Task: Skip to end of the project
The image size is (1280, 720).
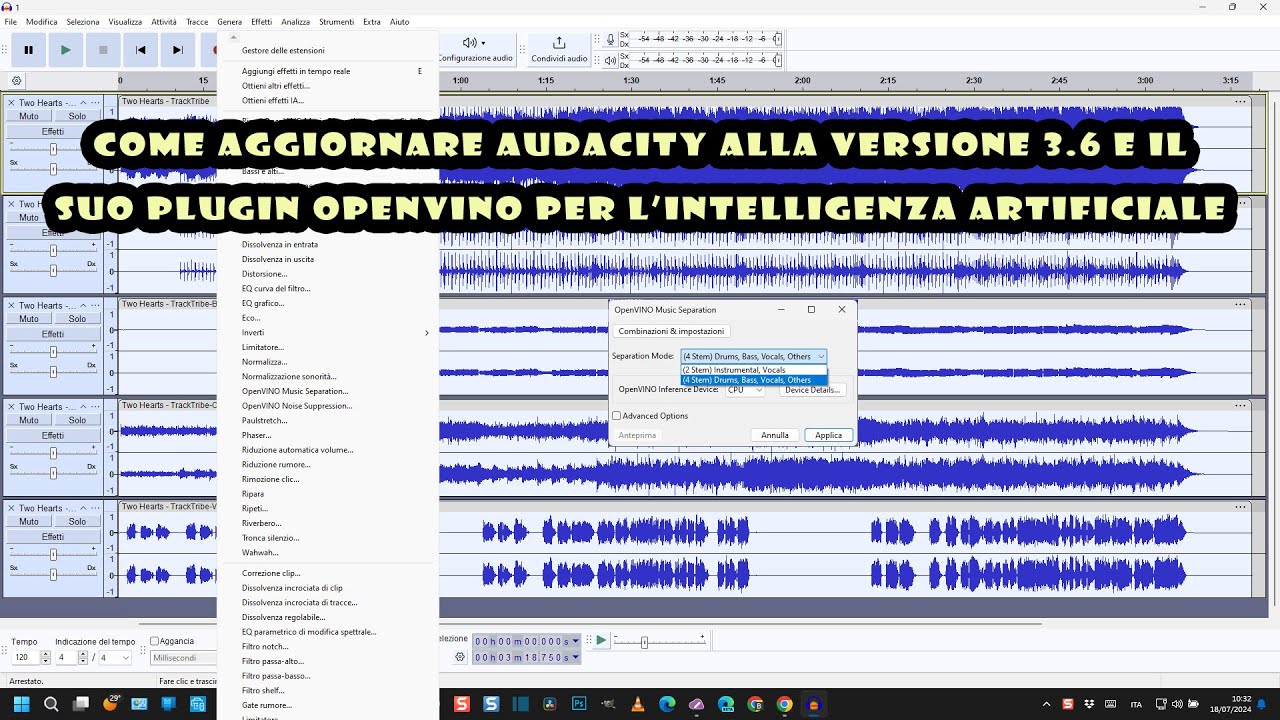Action: (178, 50)
